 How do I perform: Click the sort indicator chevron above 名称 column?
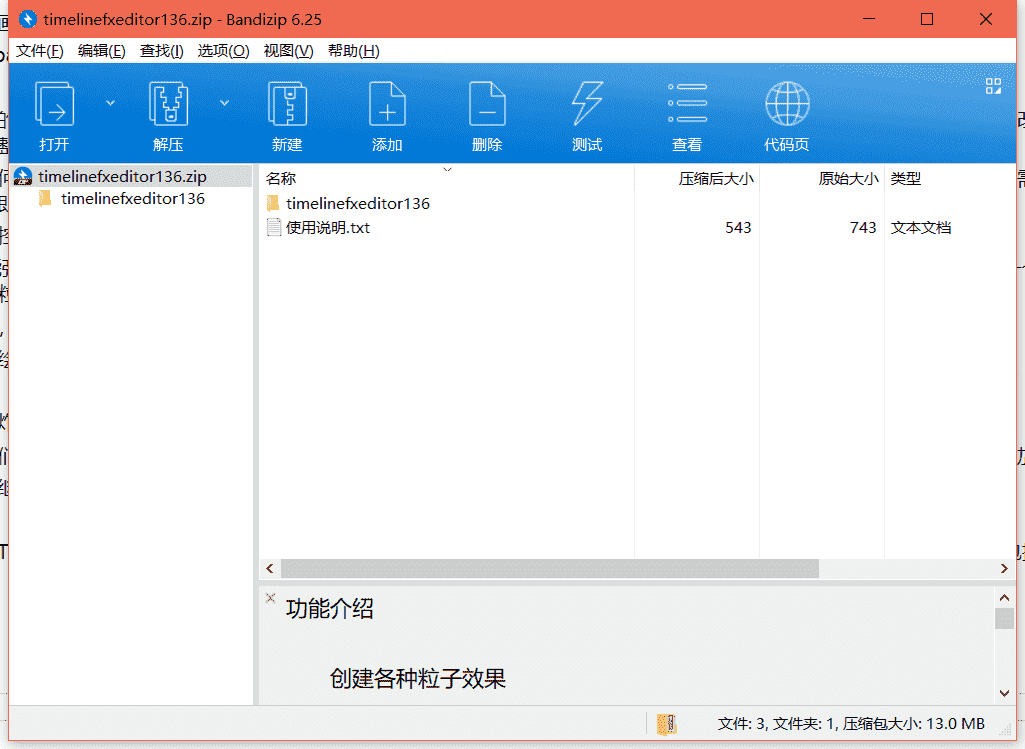(x=448, y=169)
